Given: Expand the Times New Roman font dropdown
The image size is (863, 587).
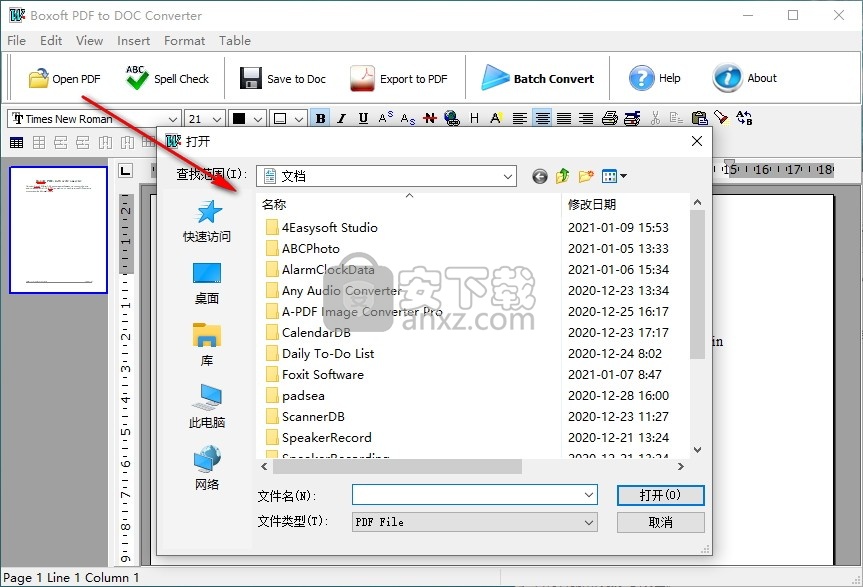Looking at the screenshot, I should (x=172, y=119).
